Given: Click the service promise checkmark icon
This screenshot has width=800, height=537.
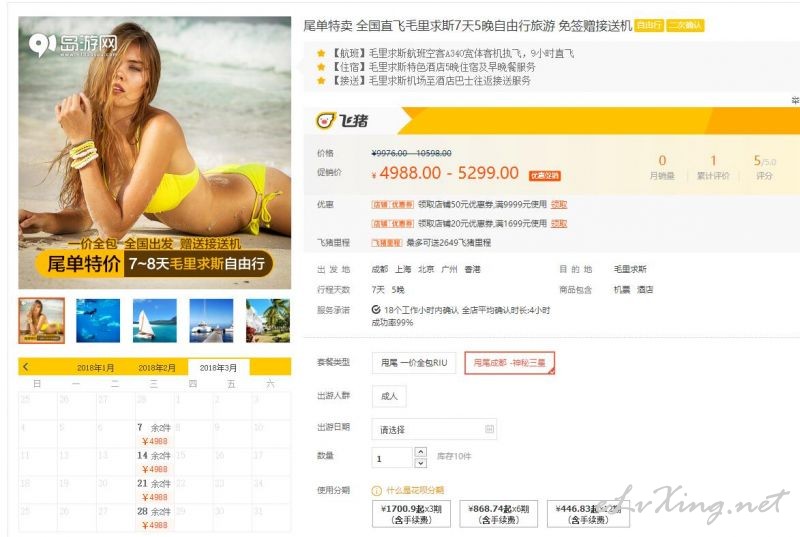Looking at the screenshot, I should pyautogui.click(x=376, y=310).
